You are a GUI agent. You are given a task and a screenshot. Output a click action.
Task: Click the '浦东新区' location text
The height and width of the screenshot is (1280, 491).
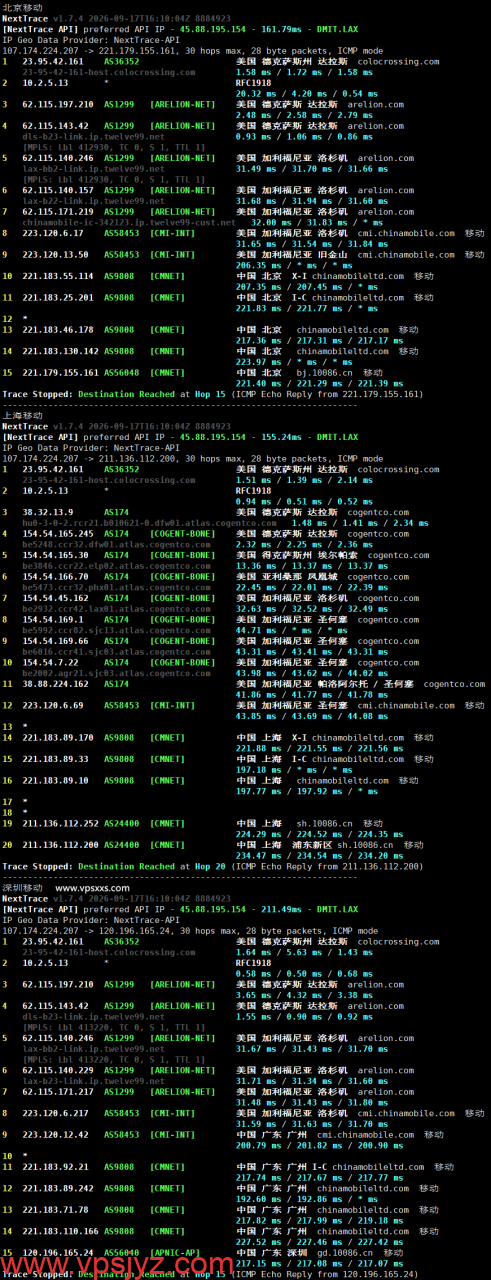[312, 845]
